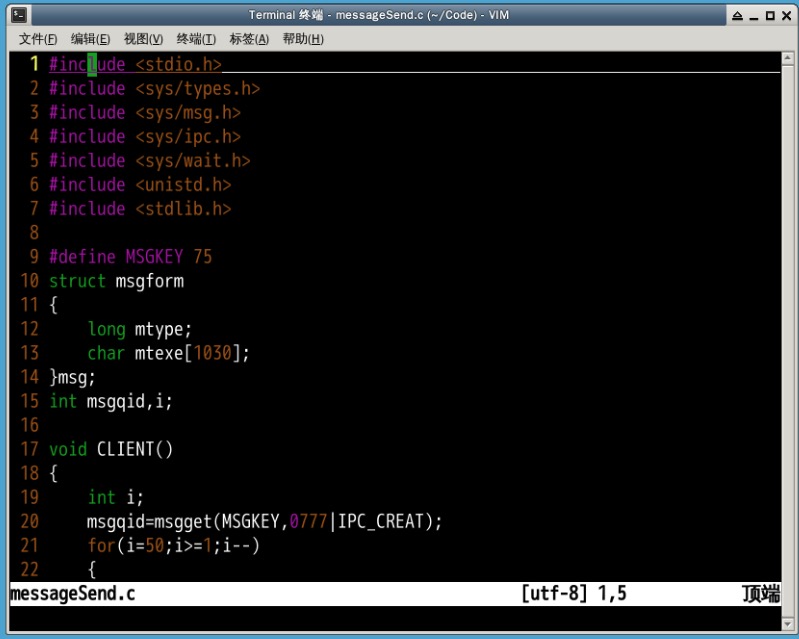Open the 标签(A) menu

tap(249, 39)
